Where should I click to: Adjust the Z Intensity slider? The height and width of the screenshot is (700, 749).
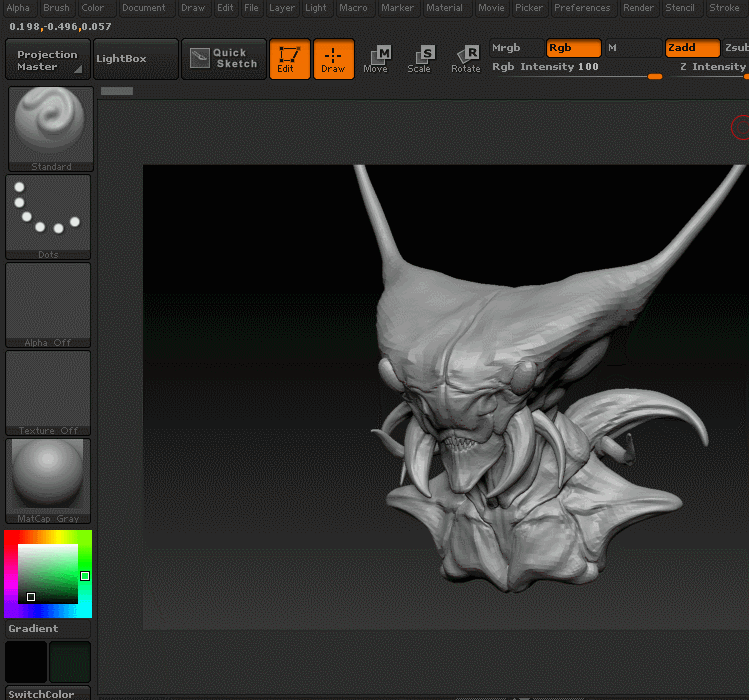[x=709, y=69]
